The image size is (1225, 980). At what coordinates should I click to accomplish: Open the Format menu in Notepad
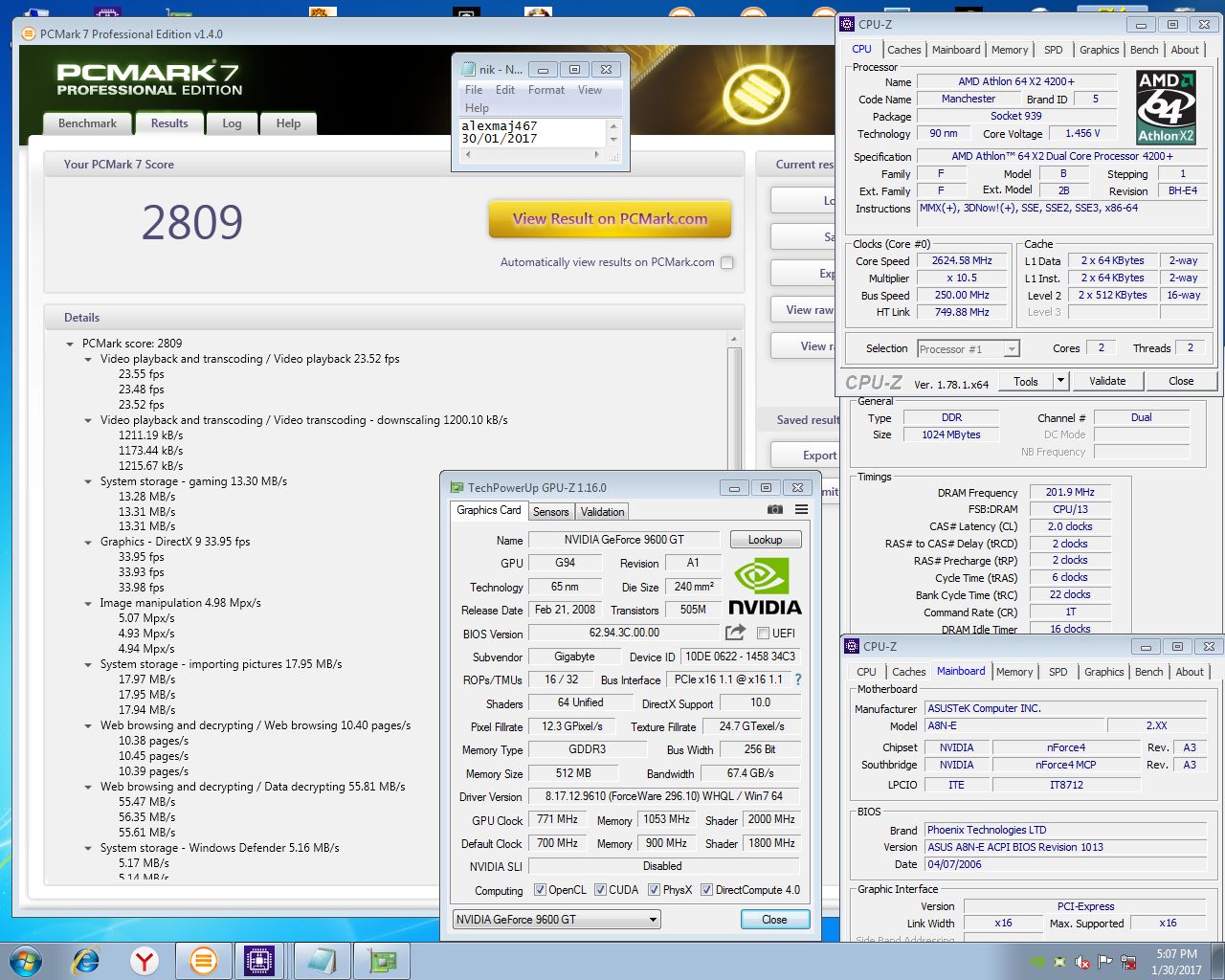546,90
